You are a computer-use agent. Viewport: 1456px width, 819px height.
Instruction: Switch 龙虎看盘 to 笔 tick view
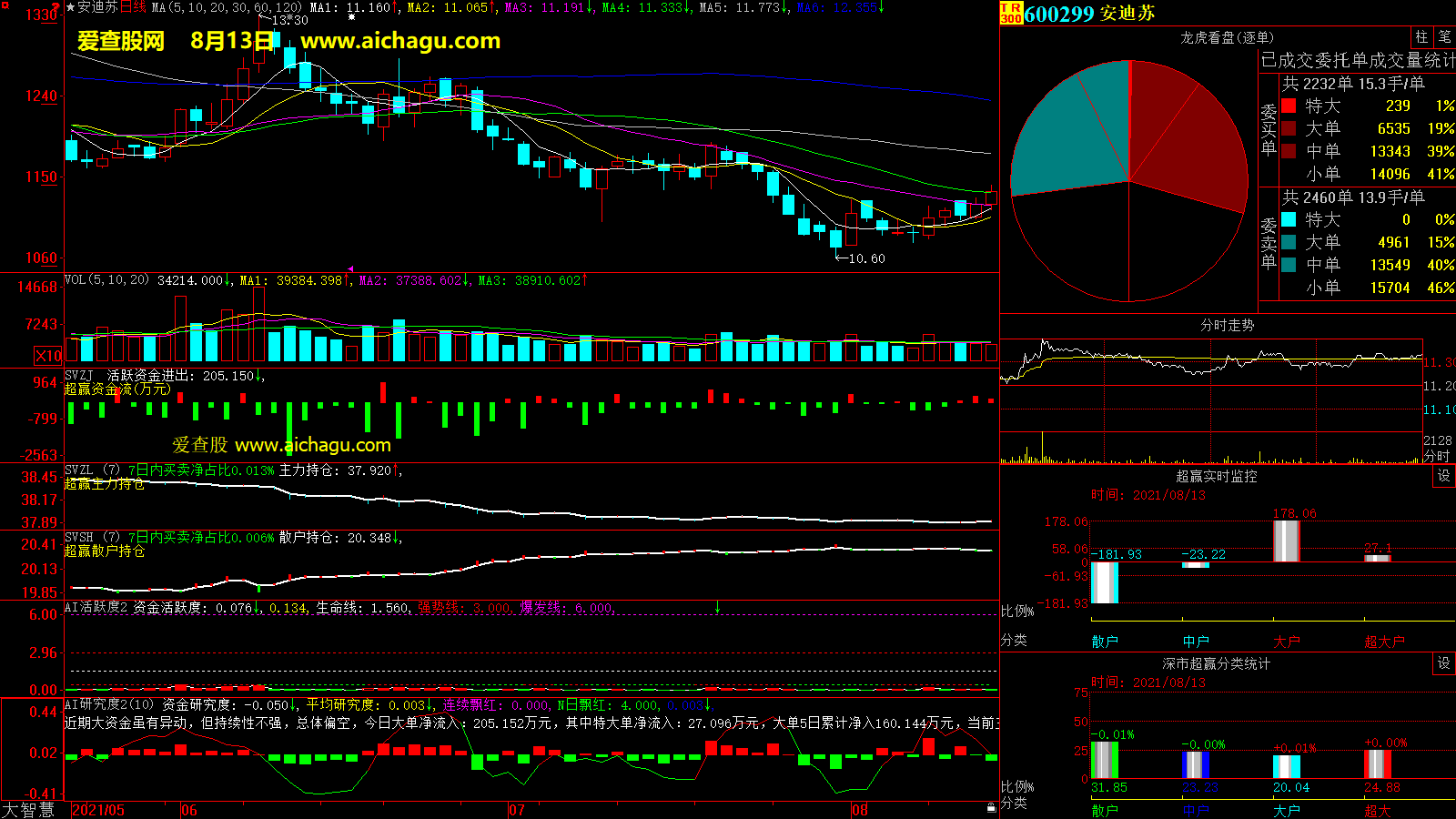pos(1444,36)
